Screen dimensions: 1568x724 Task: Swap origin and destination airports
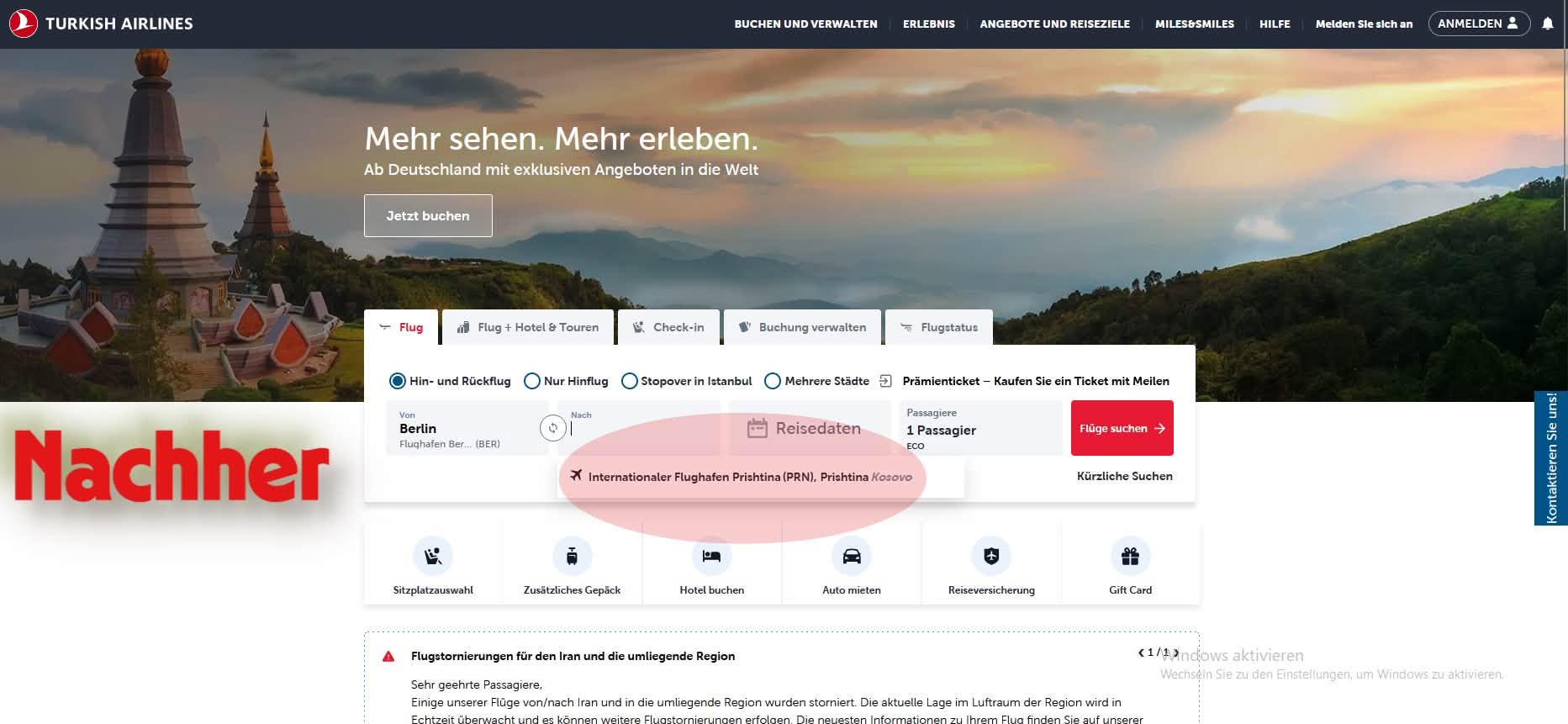pos(552,428)
